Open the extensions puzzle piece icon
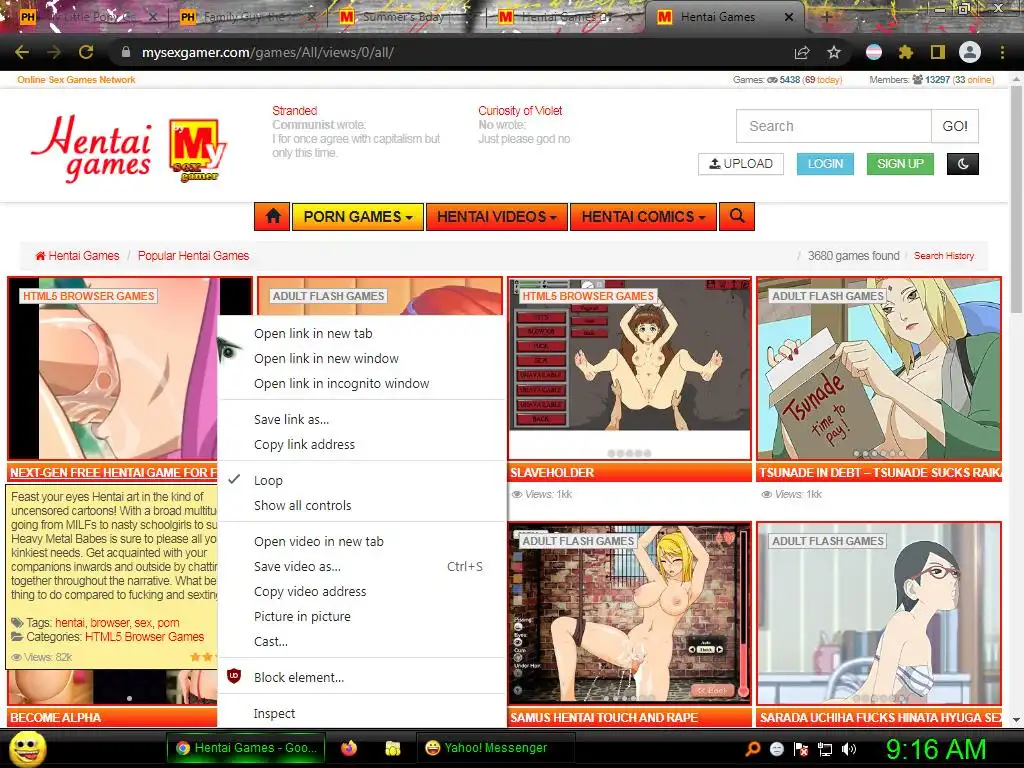Viewport: 1024px width, 768px height. pyautogui.click(x=905, y=52)
